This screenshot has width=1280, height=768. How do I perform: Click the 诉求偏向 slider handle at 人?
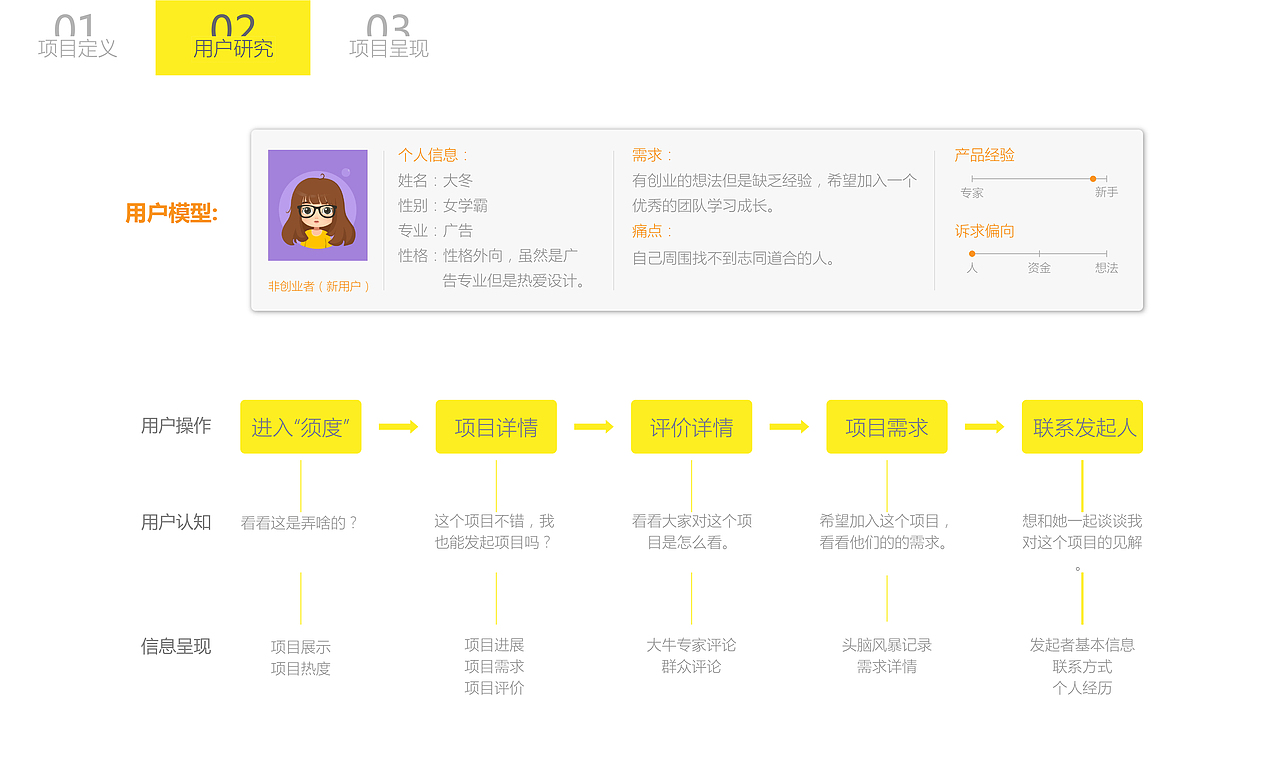pos(972,254)
